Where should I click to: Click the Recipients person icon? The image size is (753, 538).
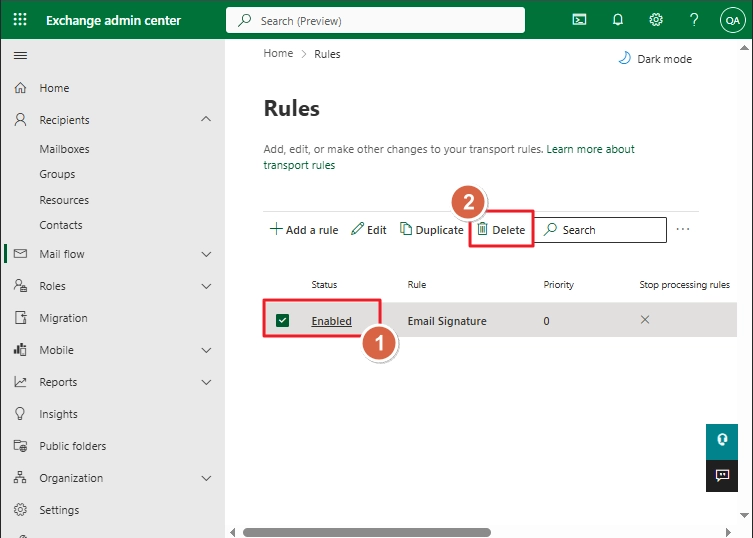click(x=20, y=120)
